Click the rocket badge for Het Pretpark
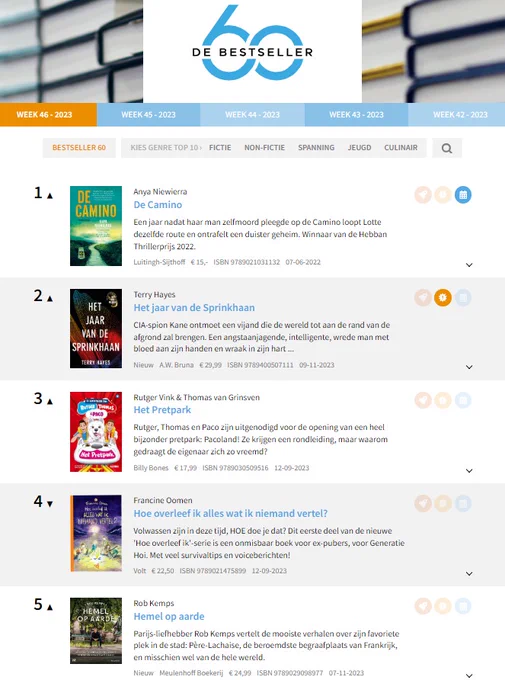 point(423,400)
